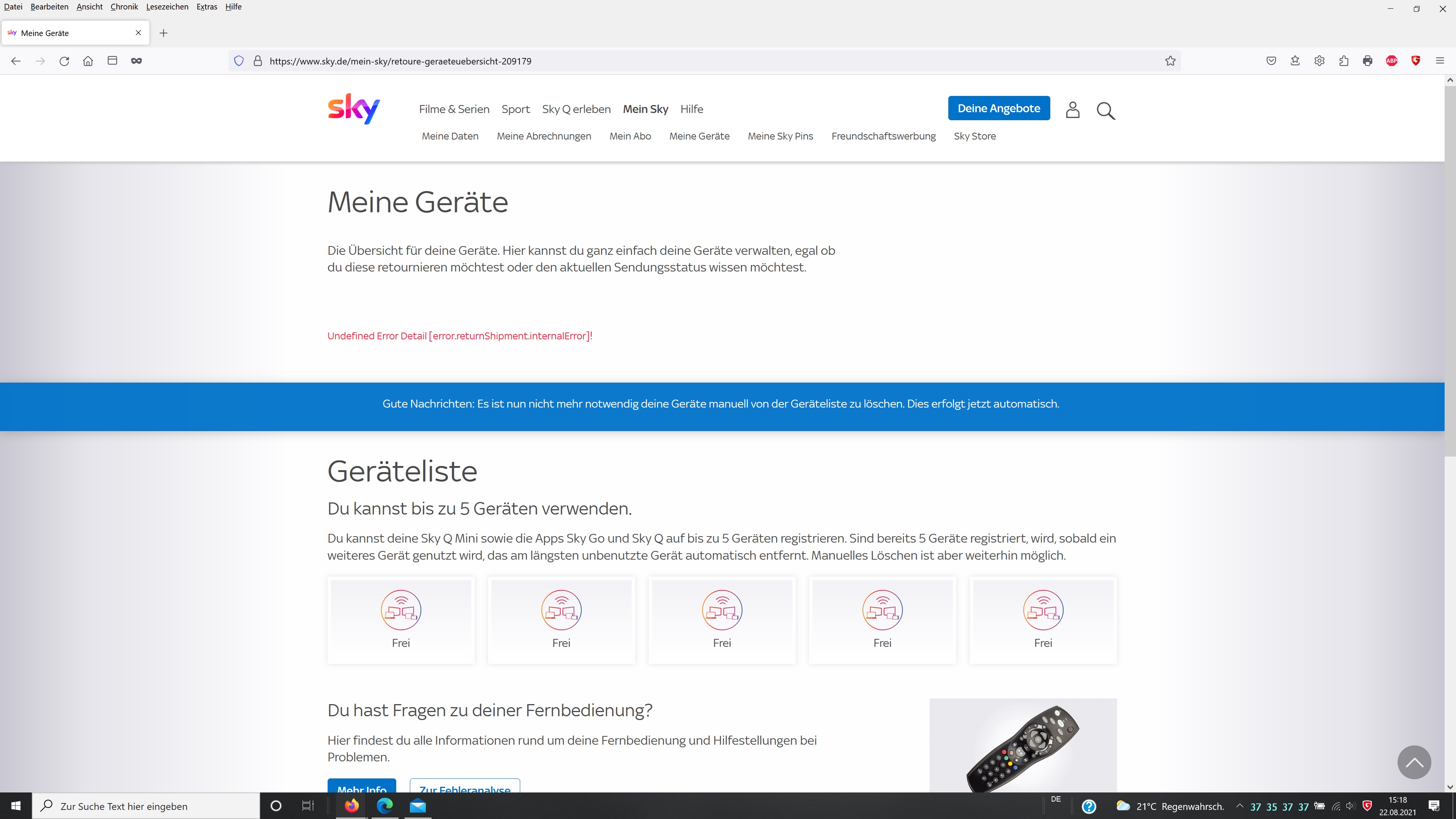Image resolution: width=1456 pixels, height=819 pixels.
Task: Bookmark this page with the star icon
Action: [1170, 61]
